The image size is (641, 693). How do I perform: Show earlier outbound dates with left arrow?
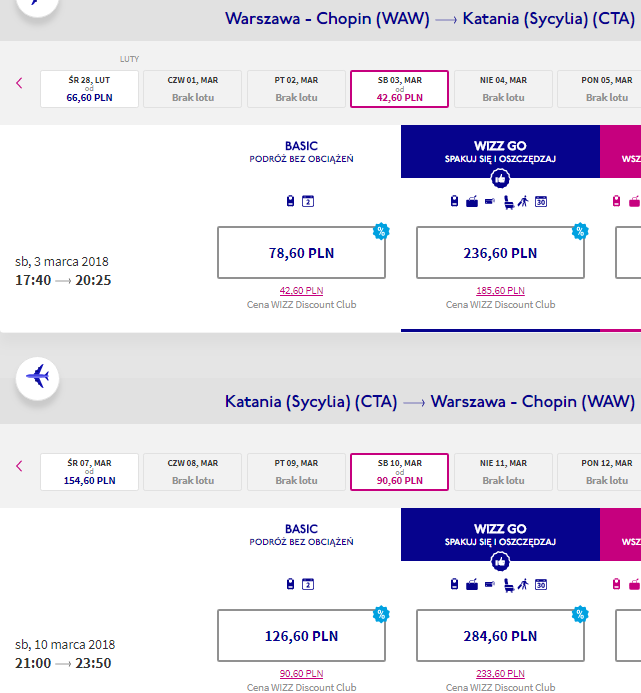pos(19,83)
